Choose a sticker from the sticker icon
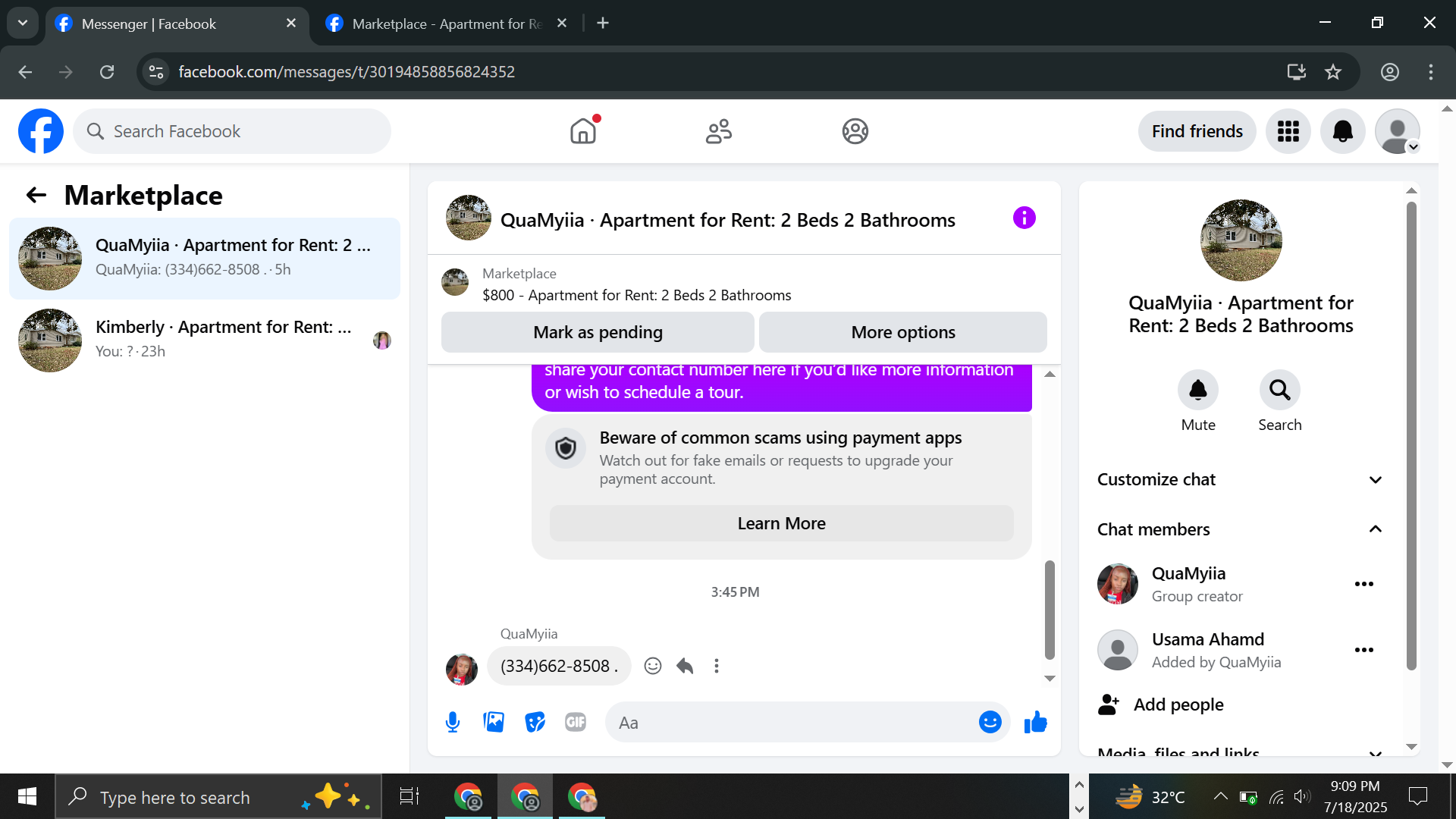This screenshot has height=819, width=1456. click(535, 723)
